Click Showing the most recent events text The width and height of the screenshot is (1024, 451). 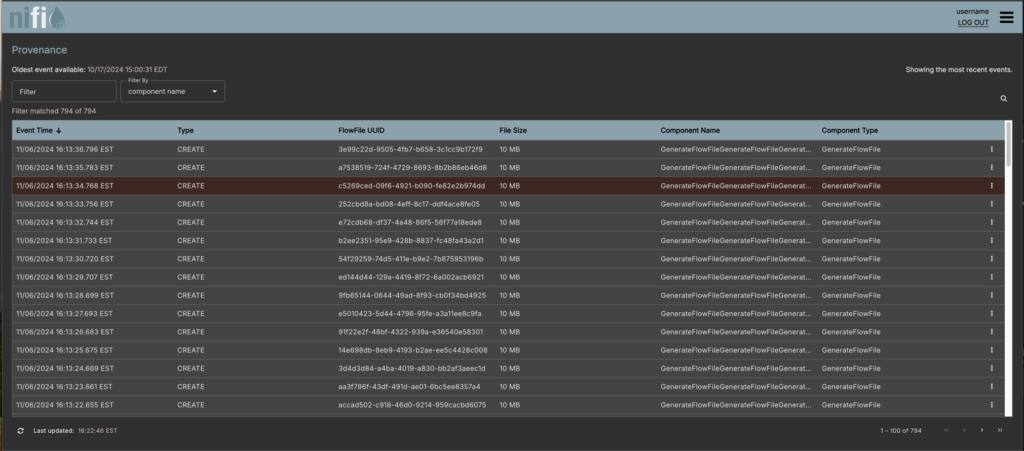pos(959,69)
